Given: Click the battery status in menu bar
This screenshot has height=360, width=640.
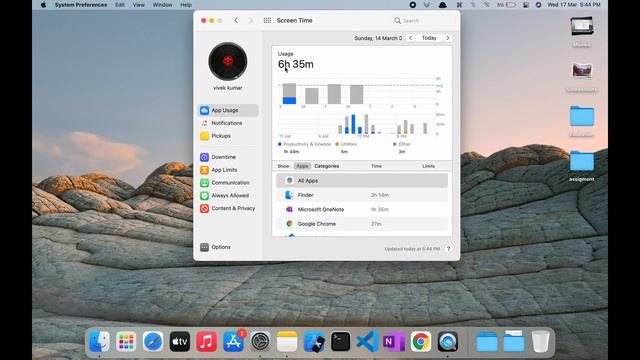Looking at the screenshot, I should 507,5.
